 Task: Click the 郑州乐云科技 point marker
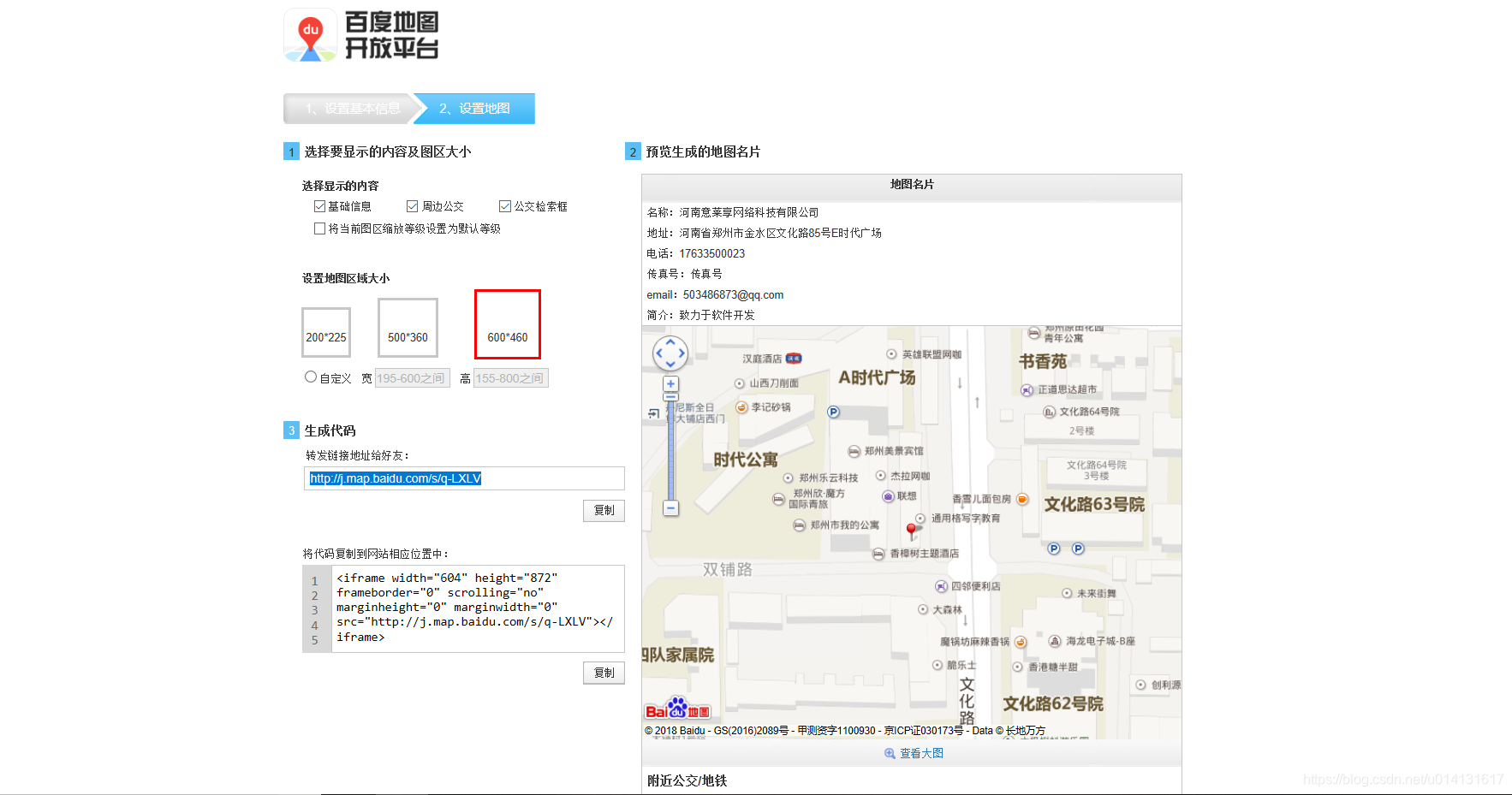click(789, 478)
